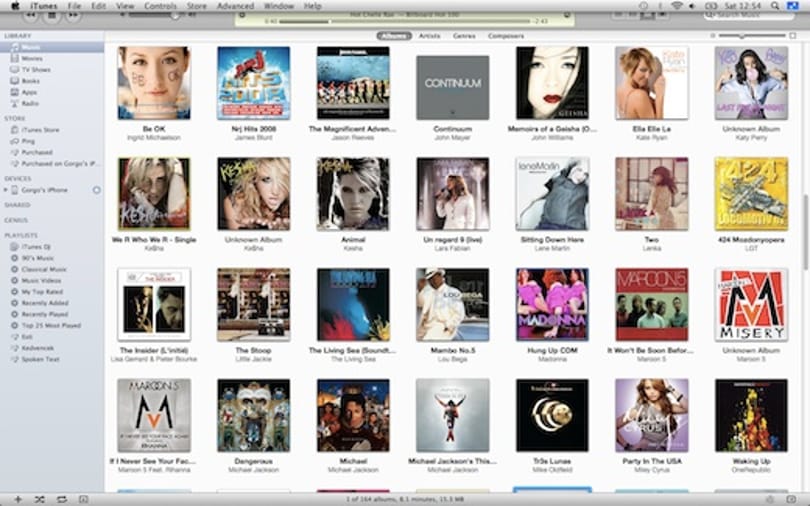Open the iTunes Store sidebar item

(x=52, y=130)
